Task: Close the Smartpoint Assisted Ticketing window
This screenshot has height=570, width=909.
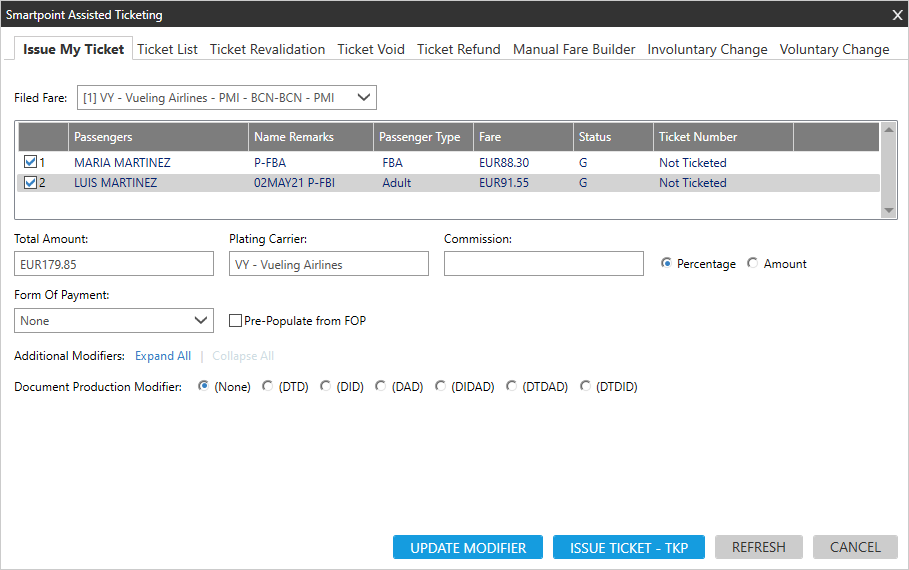Action: click(896, 15)
